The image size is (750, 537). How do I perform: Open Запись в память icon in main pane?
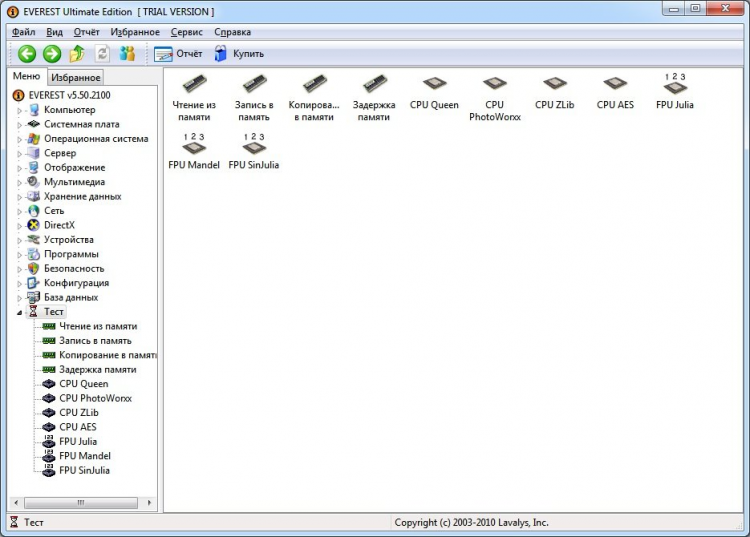[254, 97]
